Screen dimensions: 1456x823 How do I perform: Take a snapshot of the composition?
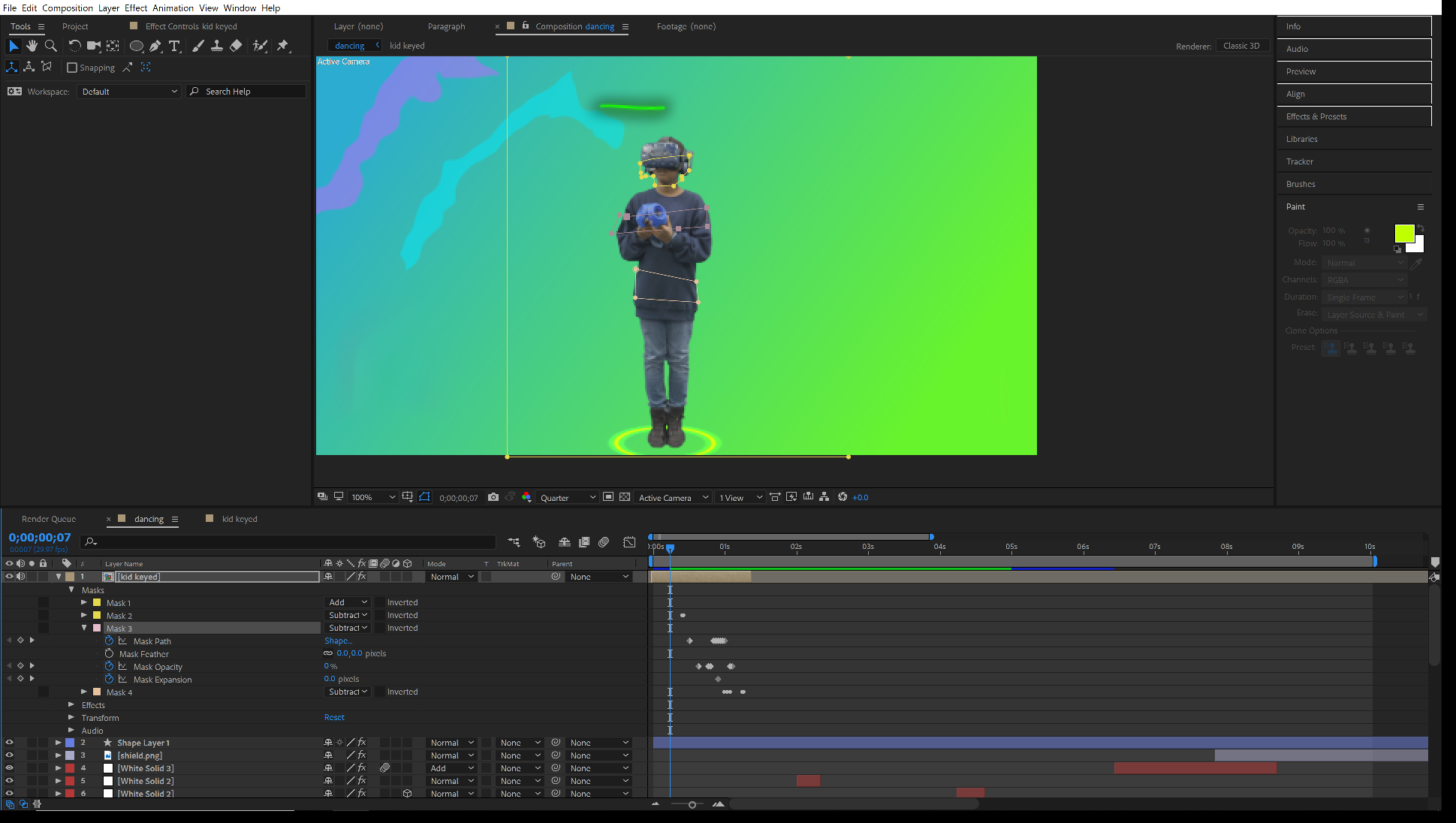point(493,496)
